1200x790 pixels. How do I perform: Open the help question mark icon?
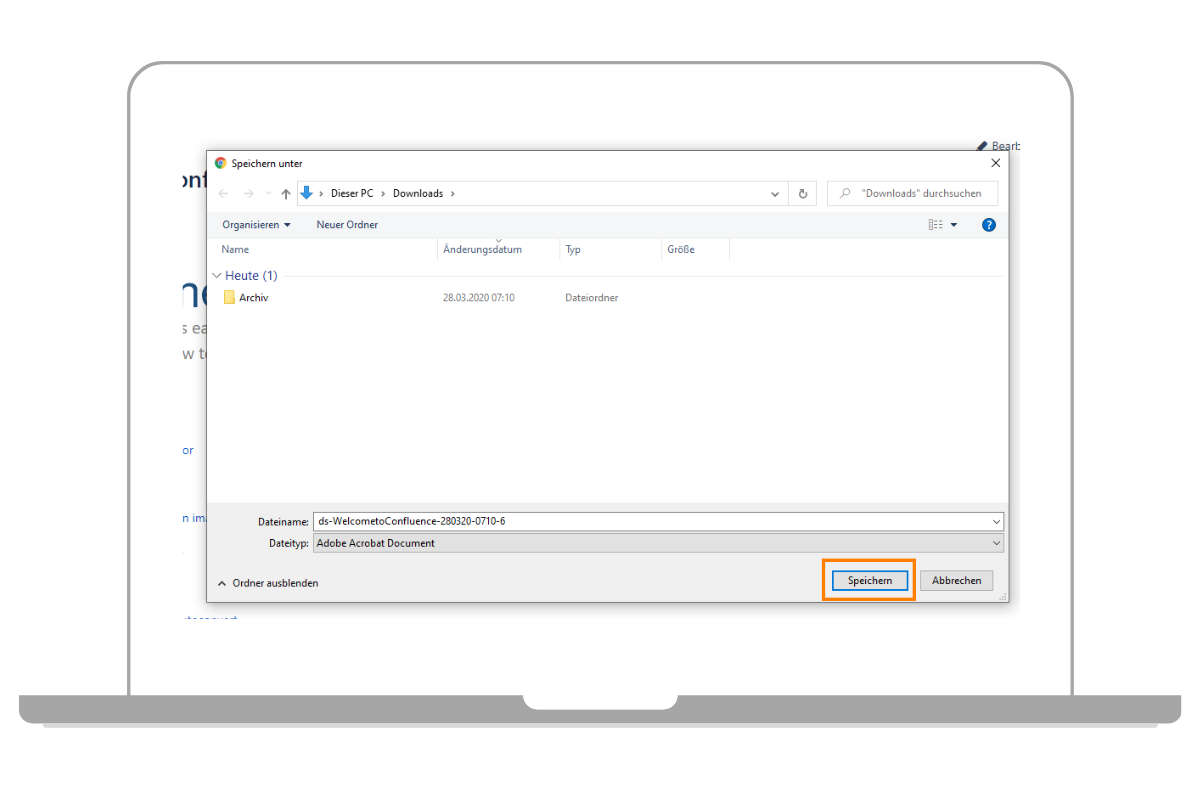(989, 225)
